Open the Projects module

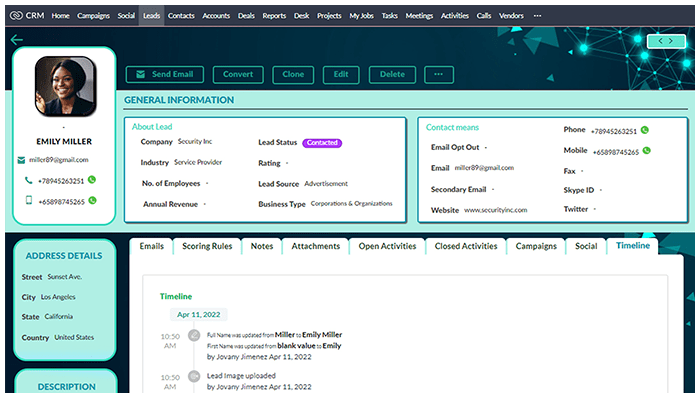(x=329, y=16)
